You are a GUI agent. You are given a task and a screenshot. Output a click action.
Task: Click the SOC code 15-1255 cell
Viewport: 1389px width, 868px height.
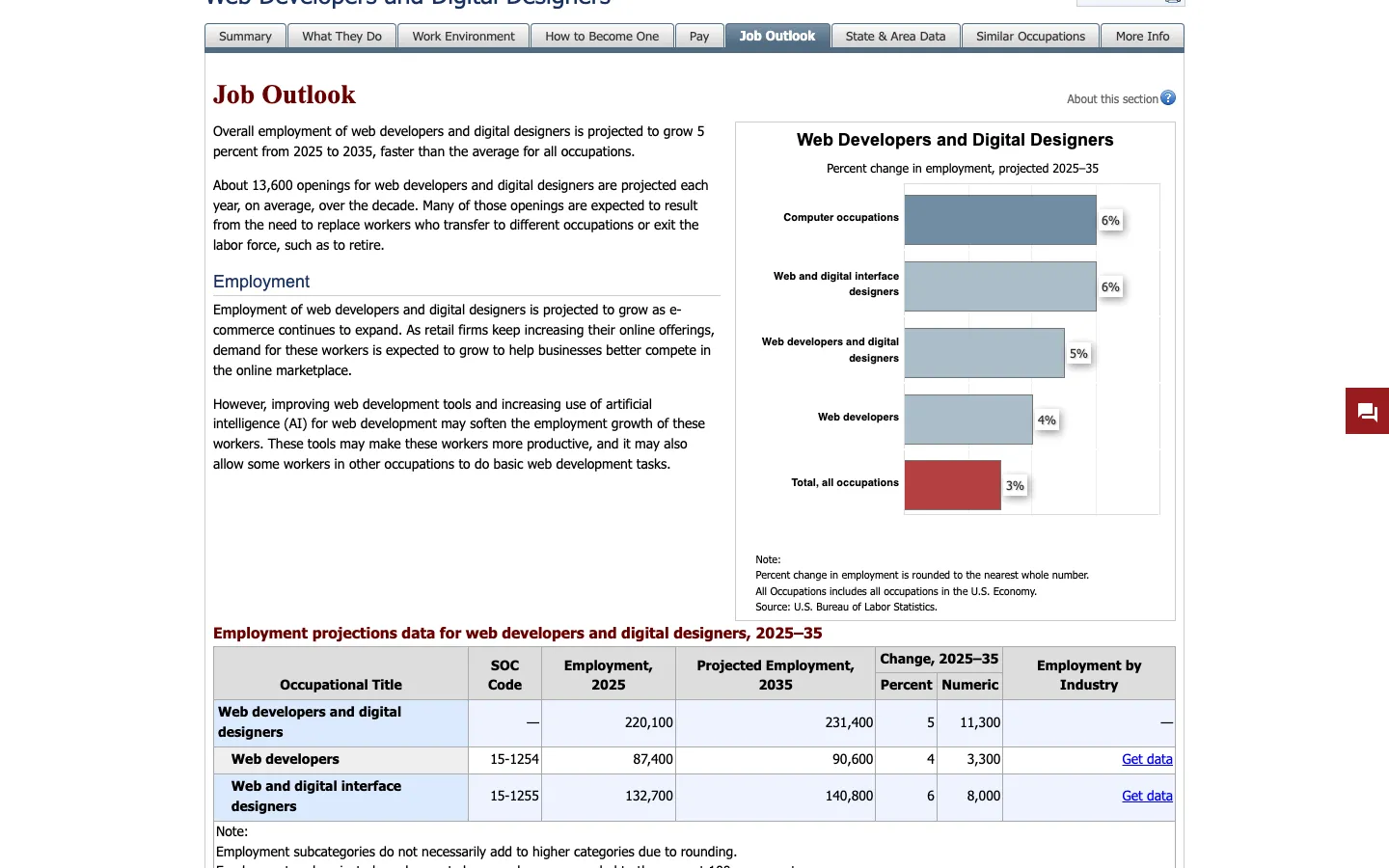505,797
